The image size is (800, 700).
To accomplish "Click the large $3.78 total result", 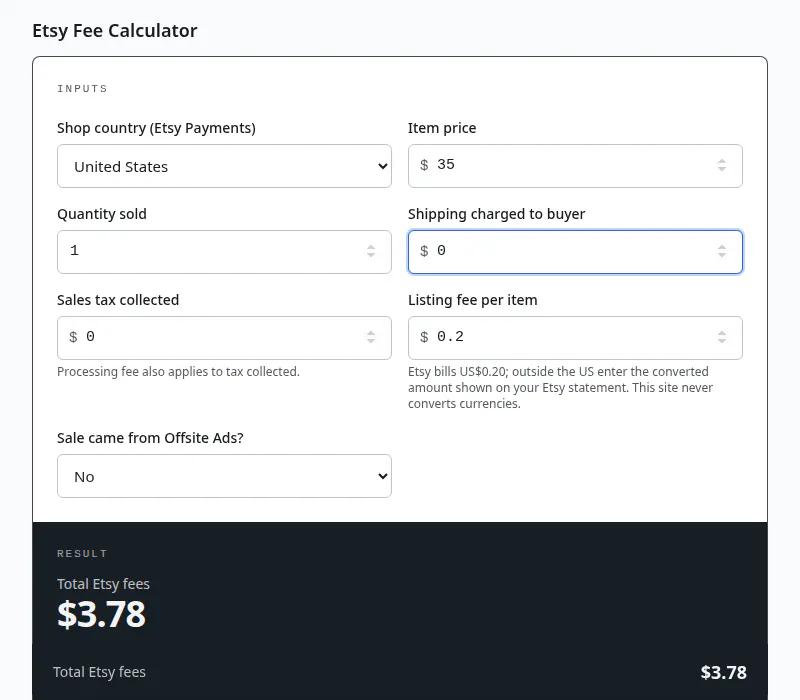I will [x=102, y=614].
